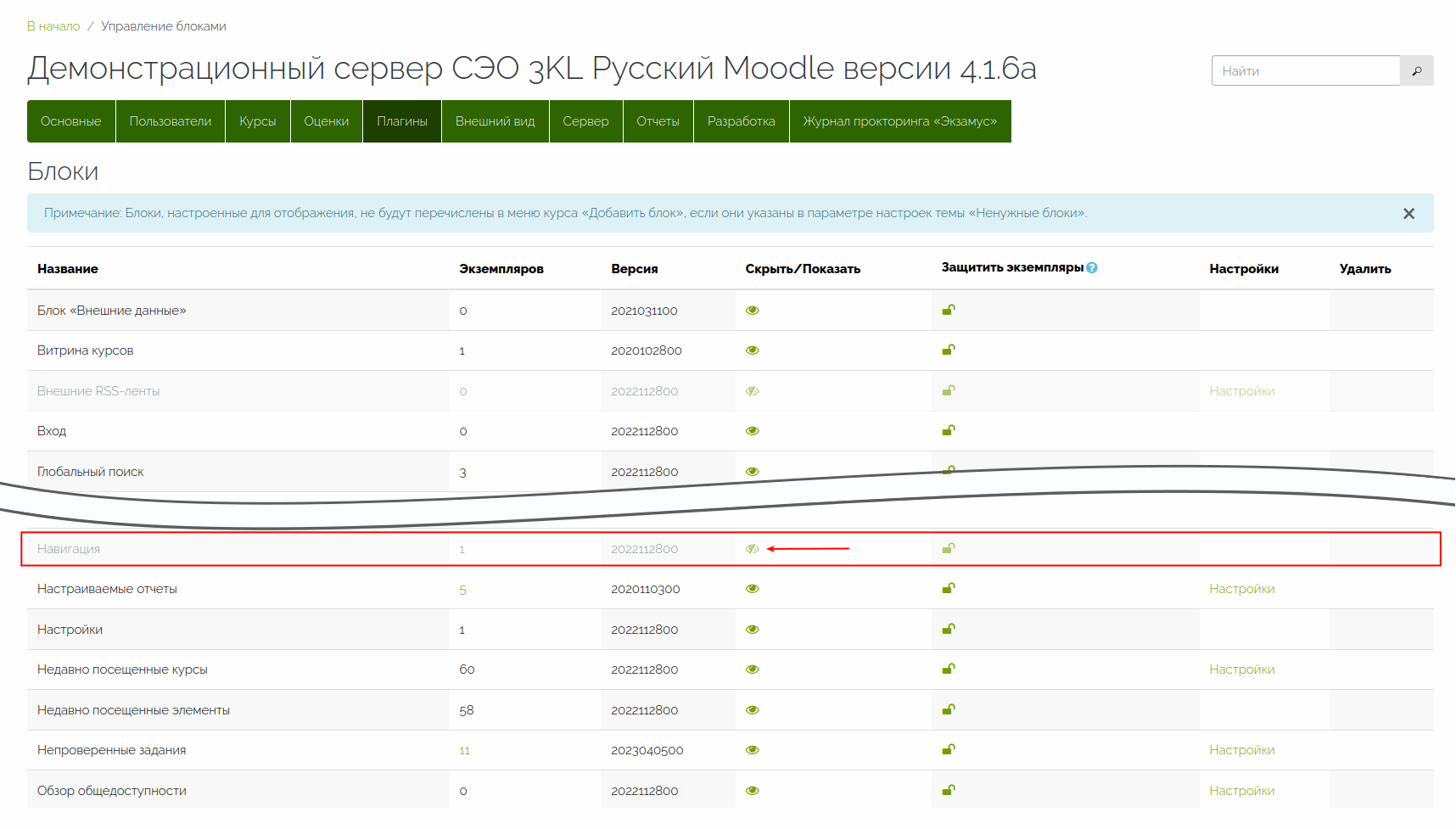The height and width of the screenshot is (829, 1456).
Task: Click the Название column header
Action: pyautogui.click(x=68, y=269)
